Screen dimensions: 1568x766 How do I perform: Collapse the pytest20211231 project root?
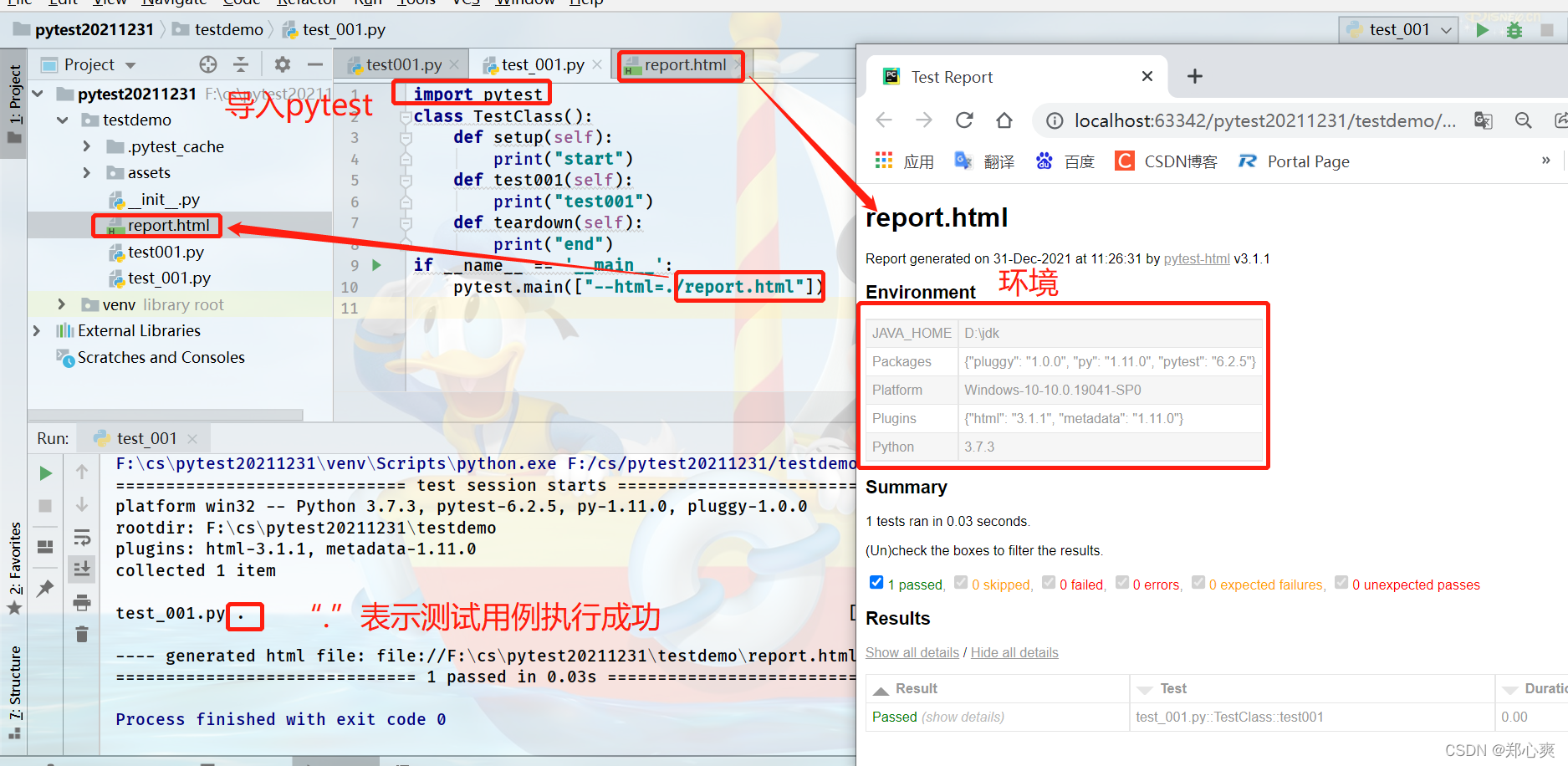point(38,94)
